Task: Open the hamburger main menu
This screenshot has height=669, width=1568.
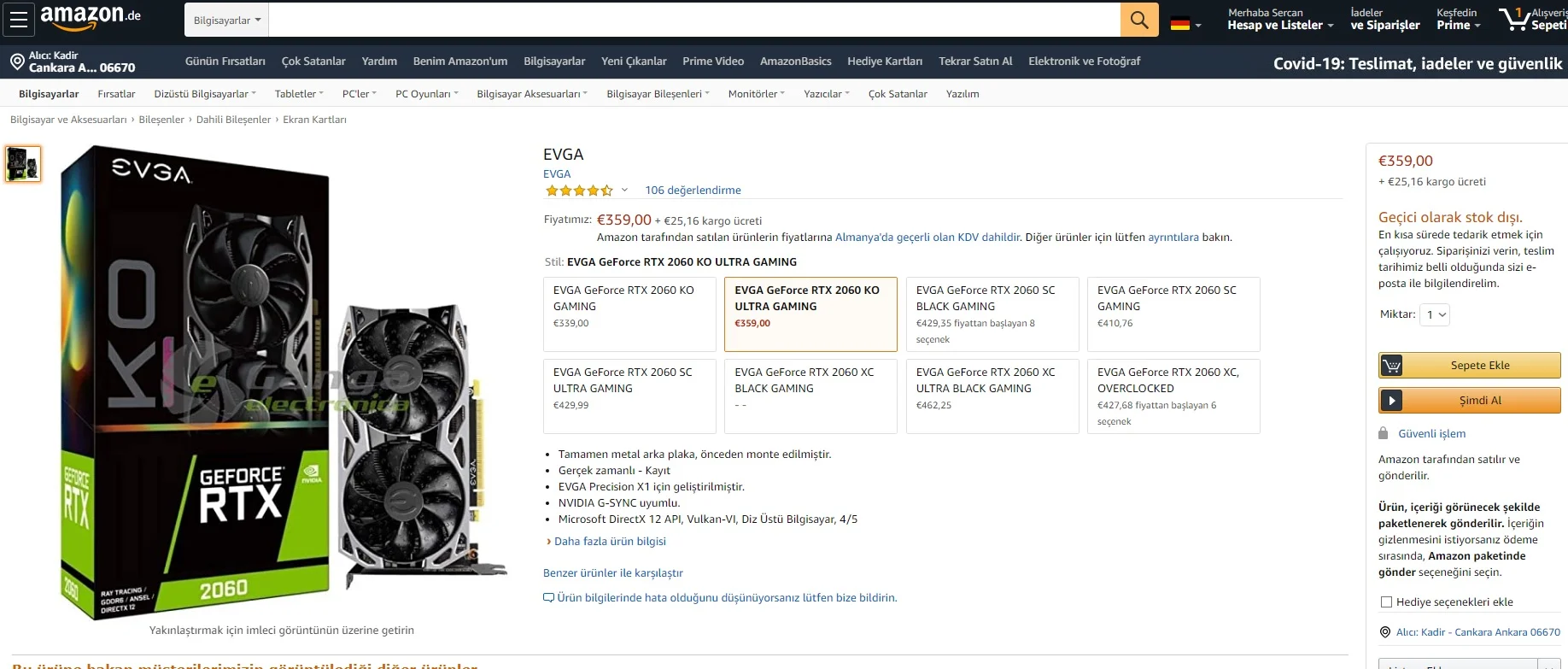Action: (19, 20)
